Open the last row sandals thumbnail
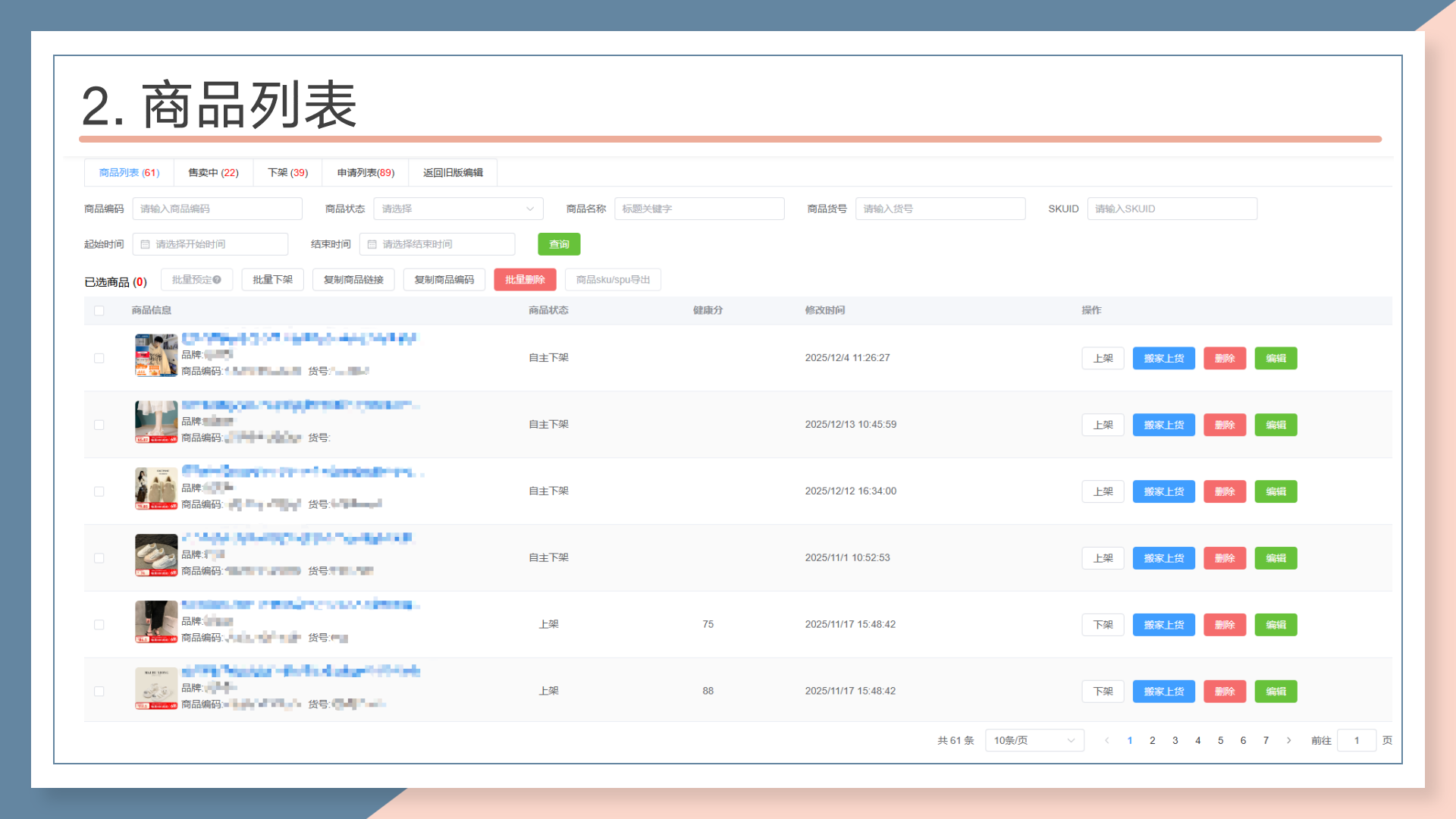 (x=155, y=689)
